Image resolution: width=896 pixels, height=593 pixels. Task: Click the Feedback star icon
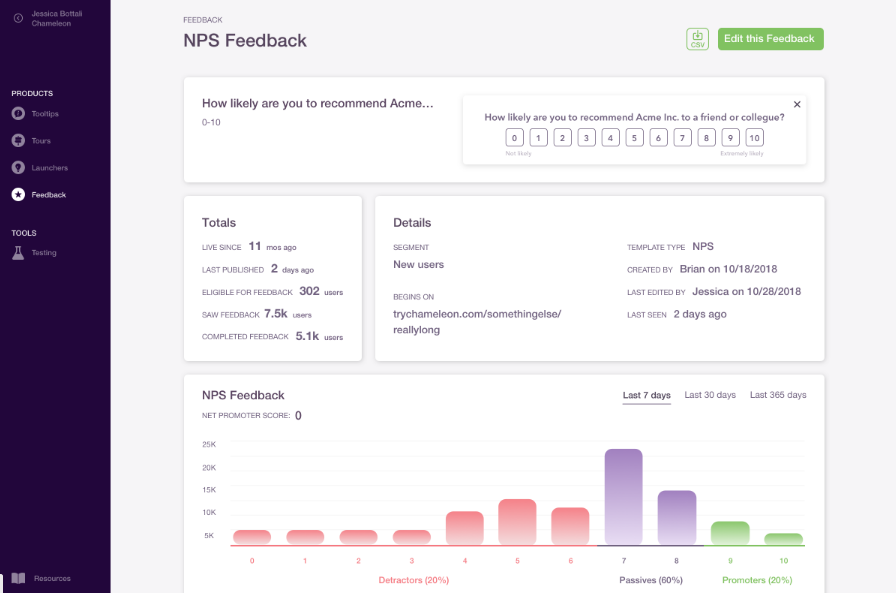tap(18, 195)
